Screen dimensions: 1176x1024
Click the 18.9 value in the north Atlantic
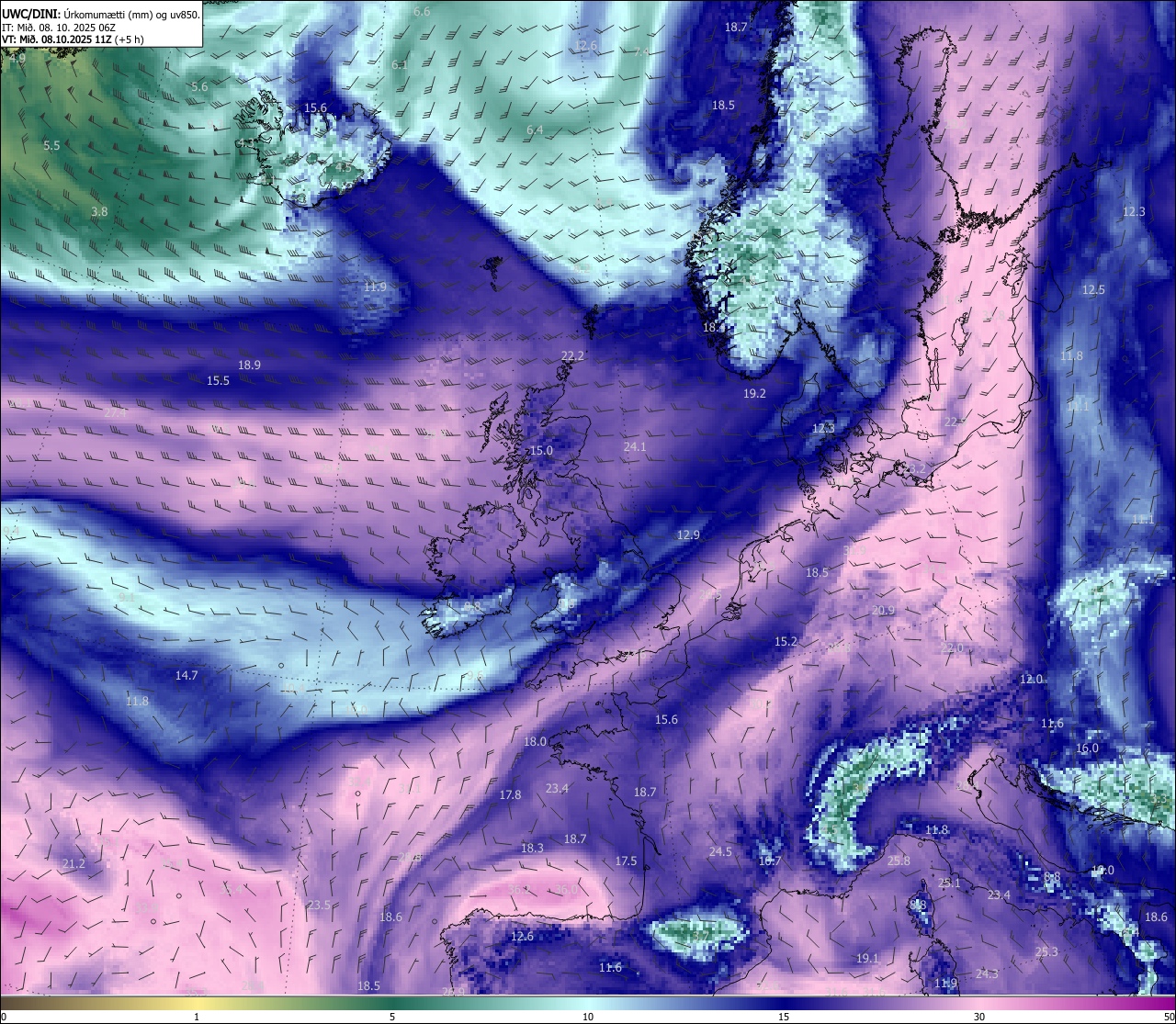coord(249,365)
